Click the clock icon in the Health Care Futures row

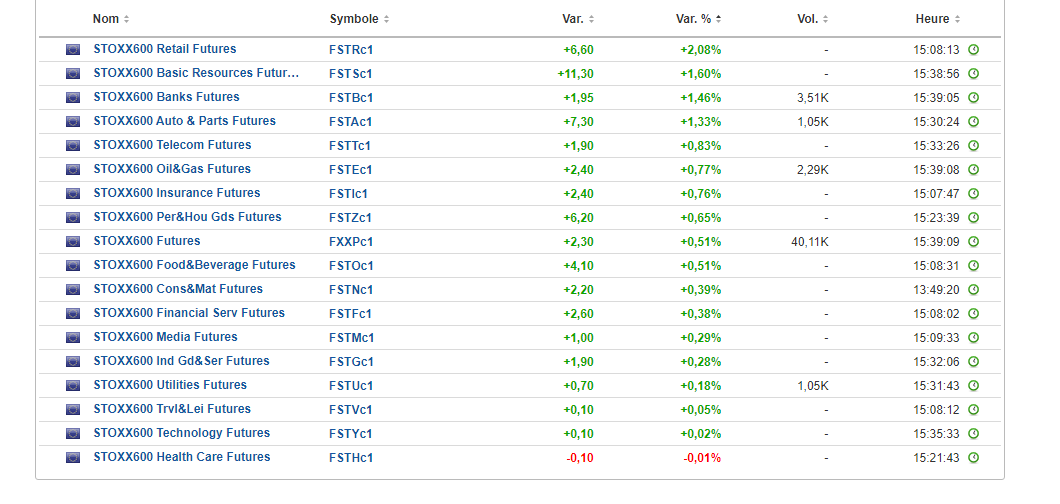[x=973, y=457]
